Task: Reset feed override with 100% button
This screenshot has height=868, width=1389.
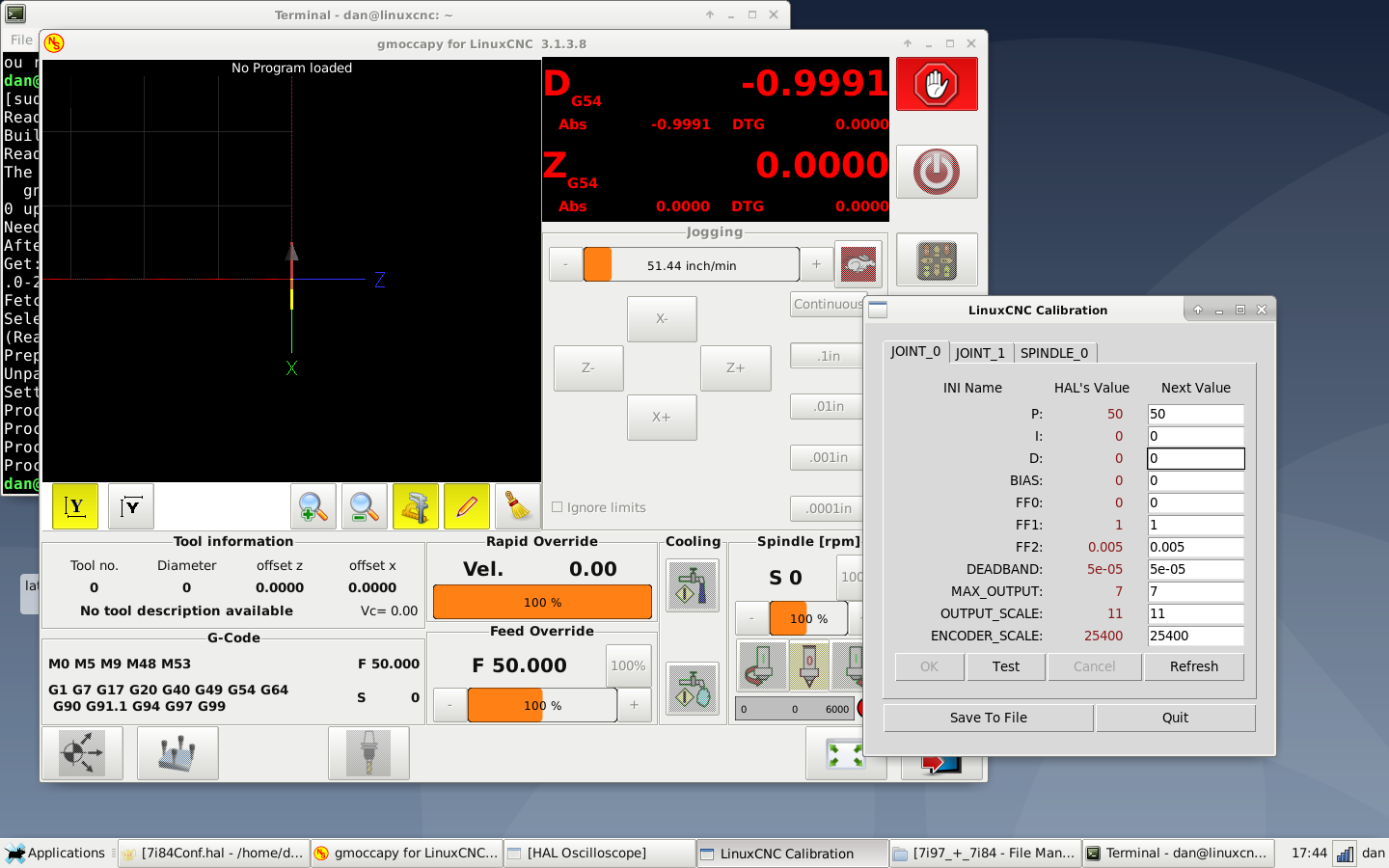Action: (628, 665)
